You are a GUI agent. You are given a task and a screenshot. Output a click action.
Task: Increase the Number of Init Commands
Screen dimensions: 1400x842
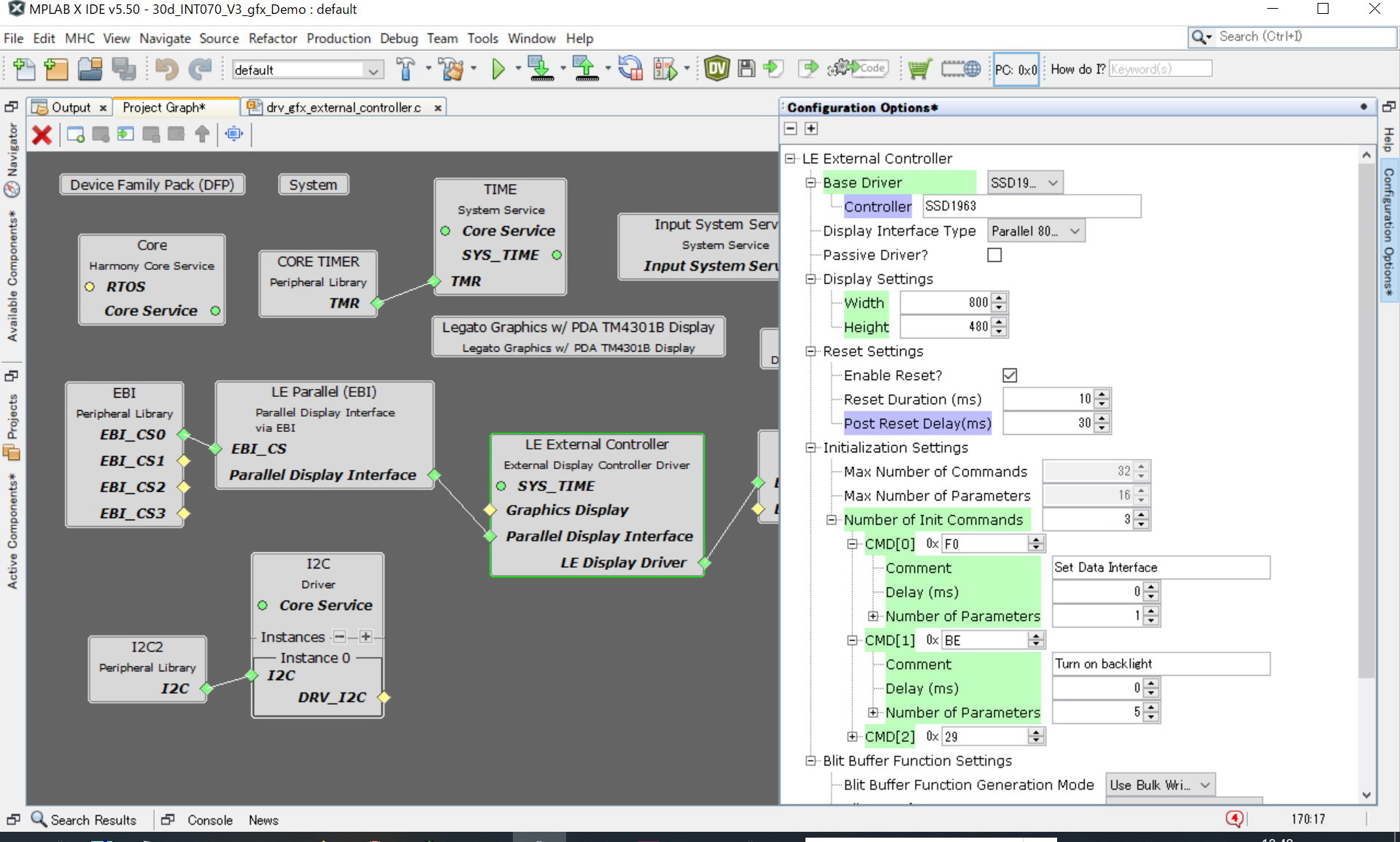tap(1142, 514)
